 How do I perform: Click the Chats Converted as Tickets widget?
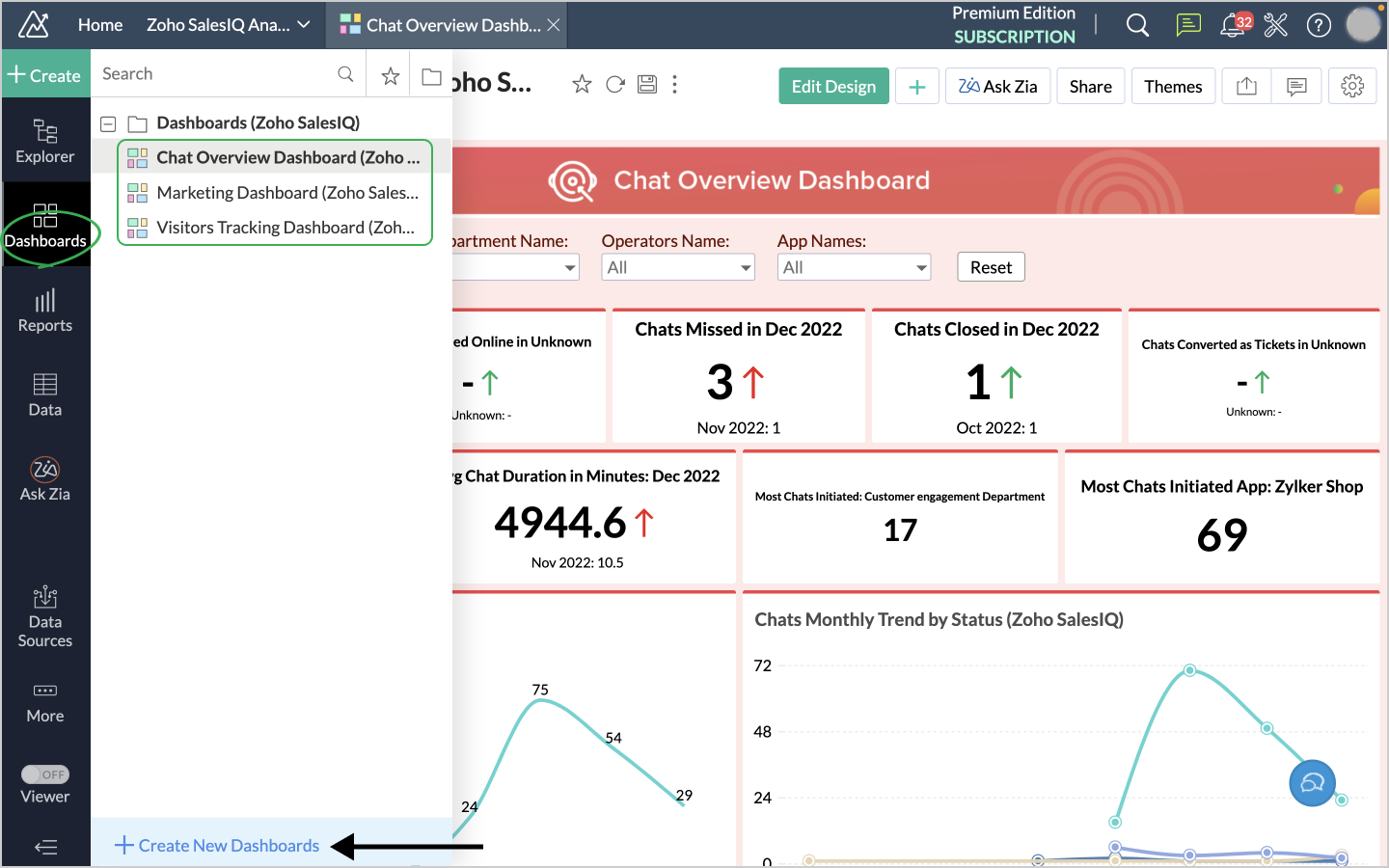1254,376
